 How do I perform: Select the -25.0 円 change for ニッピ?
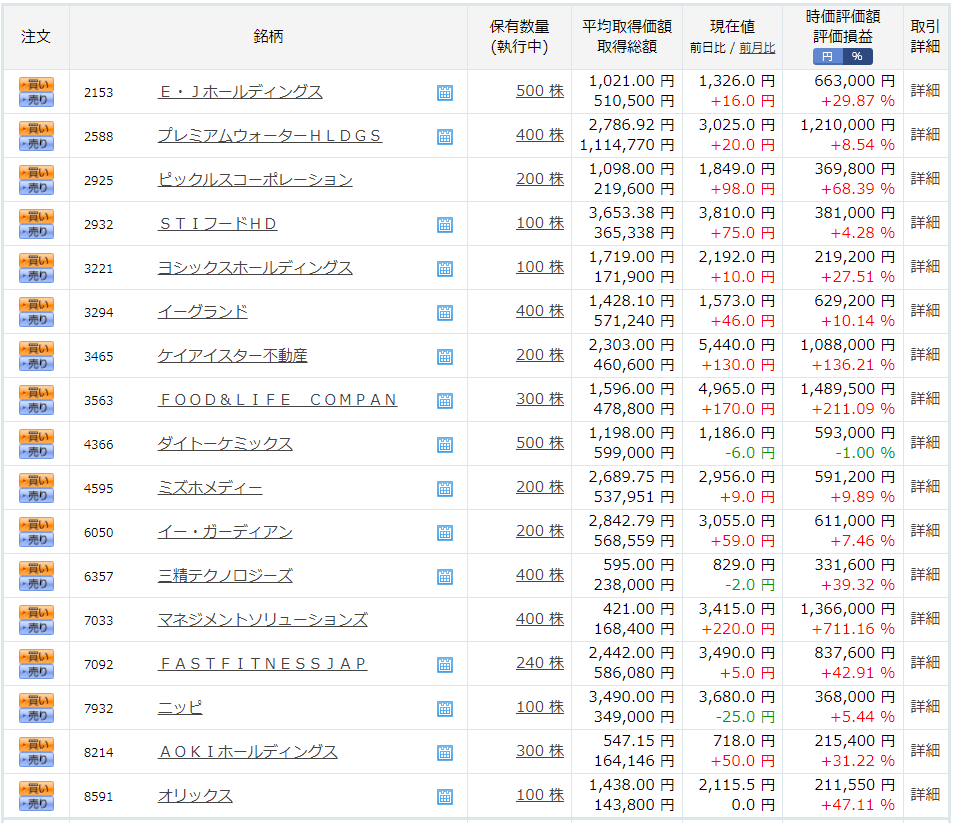pyautogui.click(x=745, y=717)
